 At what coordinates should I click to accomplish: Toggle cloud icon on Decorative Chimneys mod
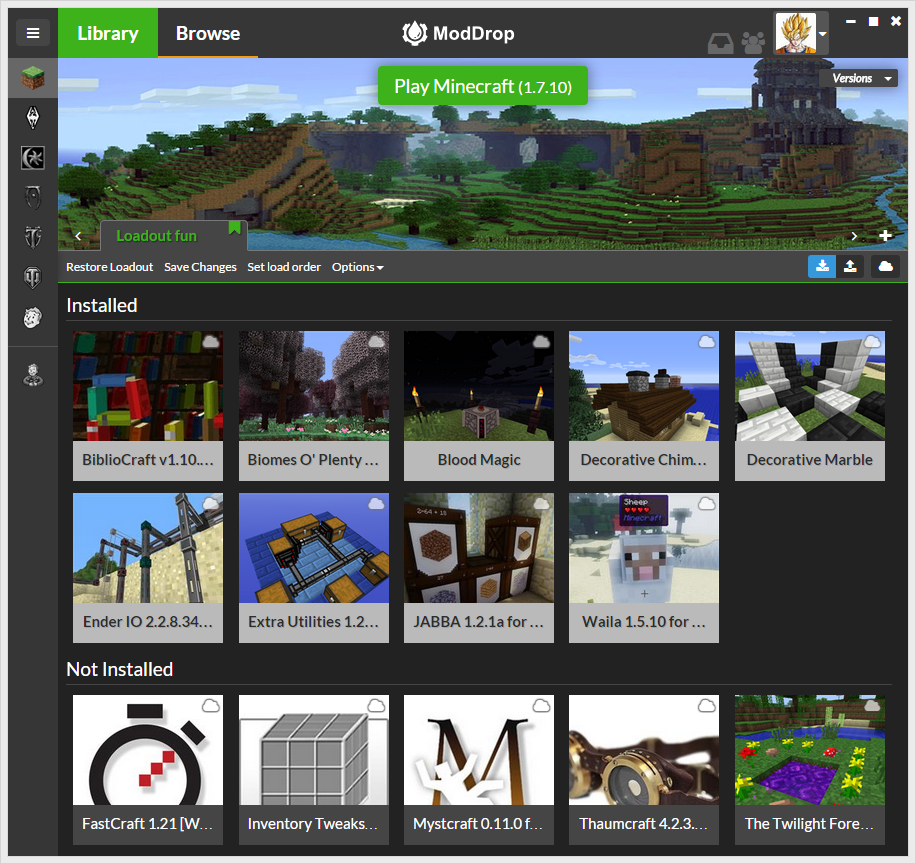click(x=706, y=341)
